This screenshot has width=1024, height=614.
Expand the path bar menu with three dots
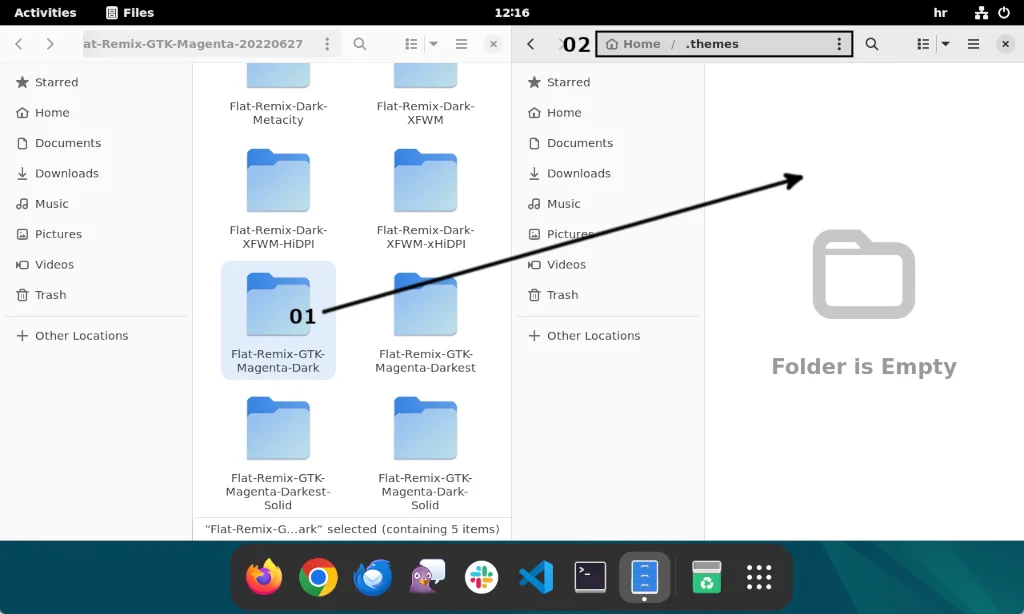[x=326, y=44]
